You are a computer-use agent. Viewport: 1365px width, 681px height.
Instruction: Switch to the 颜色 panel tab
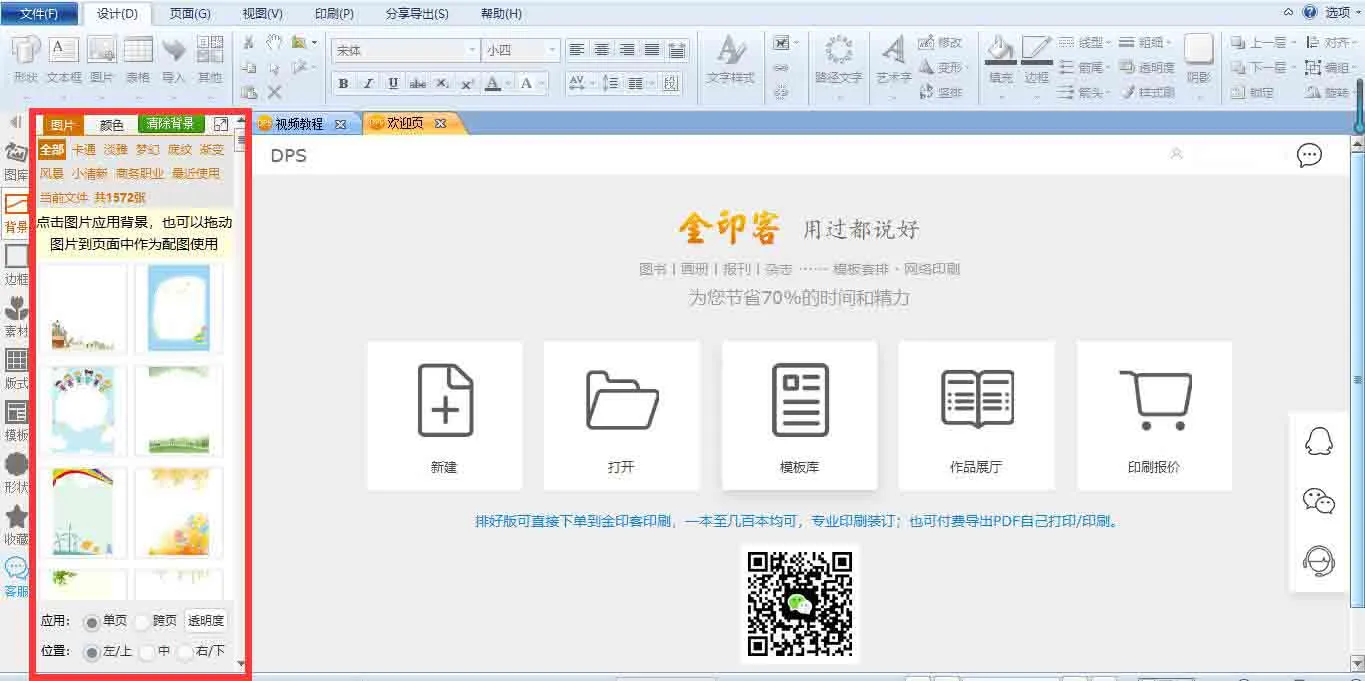[112, 125]
